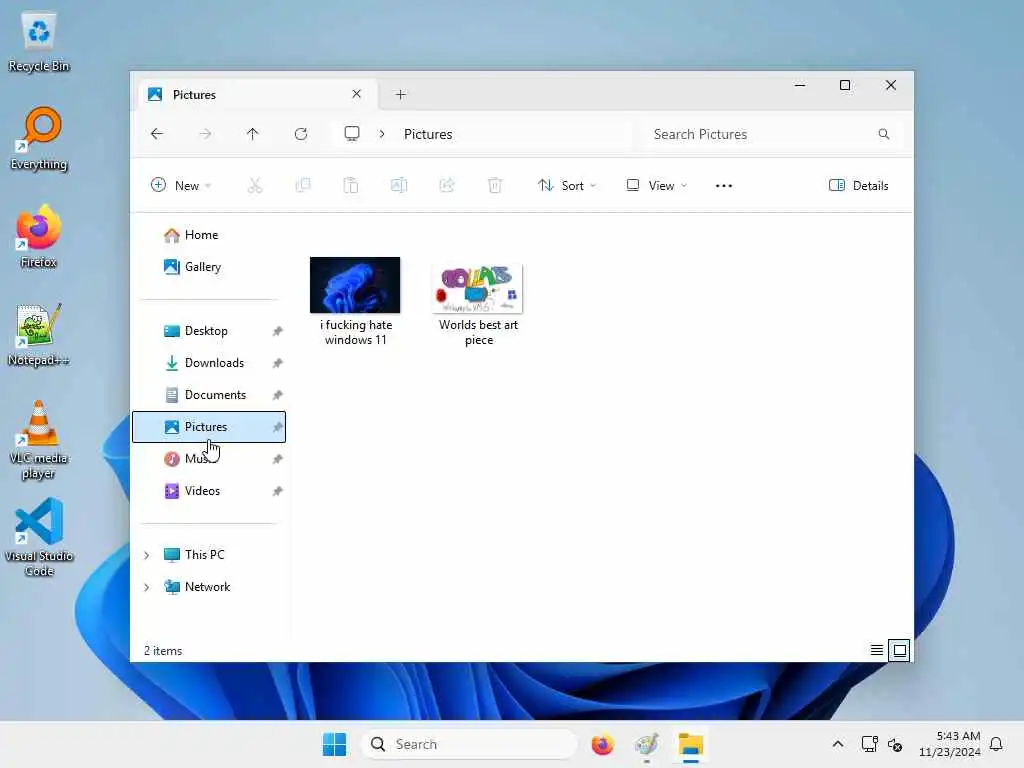Select Pictures in navigation pane
The height and width of the screenshot is (768, 1024).
pyautogui.click(x=209, y=427)
